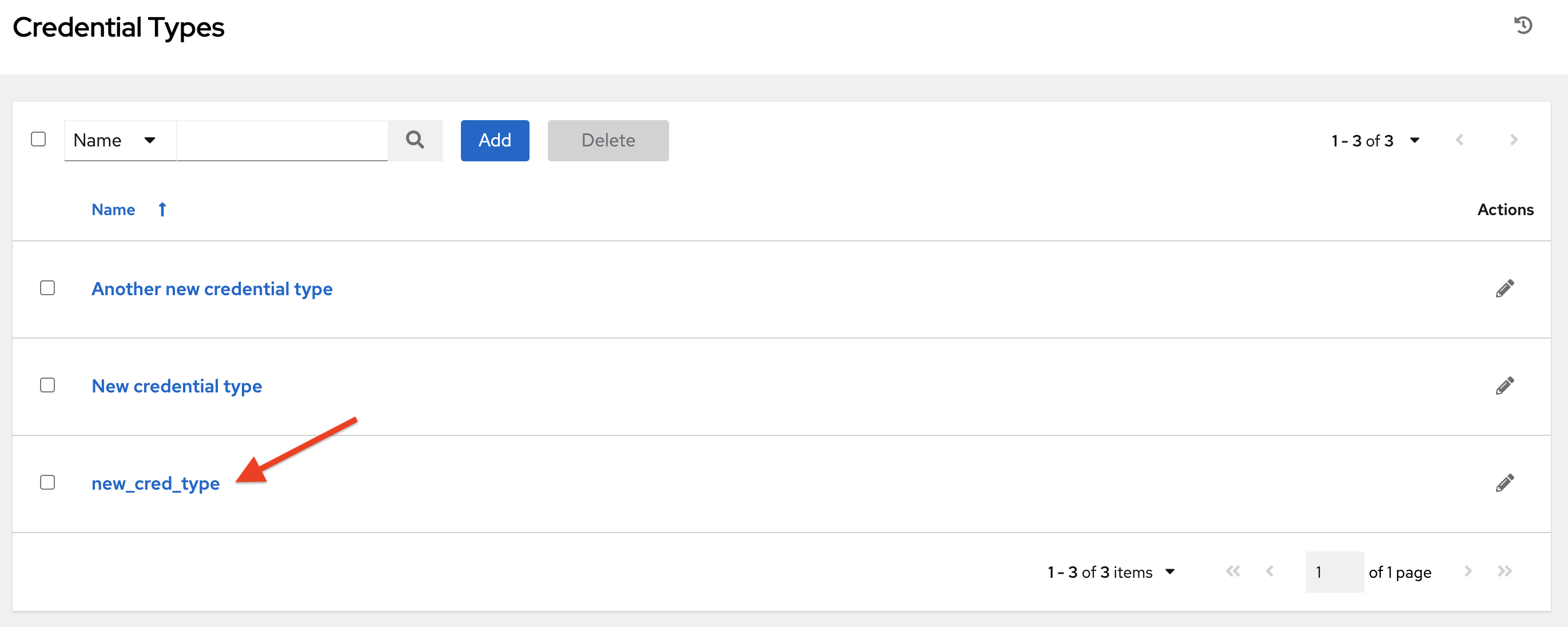Select new_cred_type row checkbox

(x=47, y=482)
